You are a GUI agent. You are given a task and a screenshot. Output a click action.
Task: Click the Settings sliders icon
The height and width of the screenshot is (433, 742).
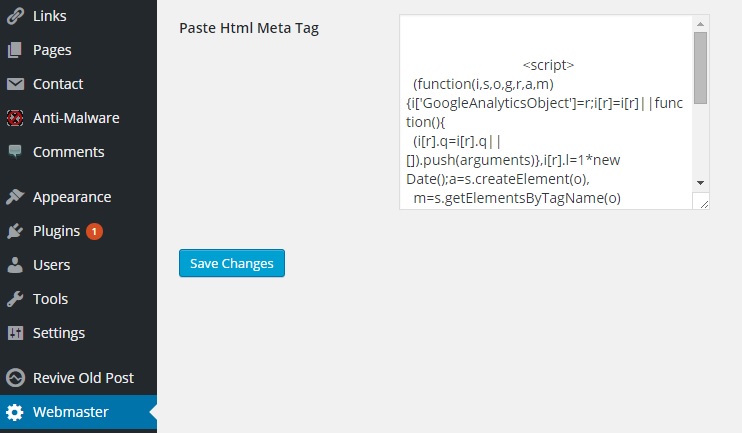click(15, 333)
